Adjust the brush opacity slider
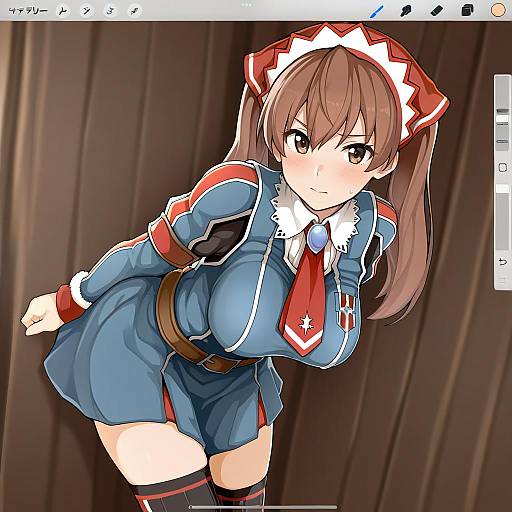 (502, 217)
